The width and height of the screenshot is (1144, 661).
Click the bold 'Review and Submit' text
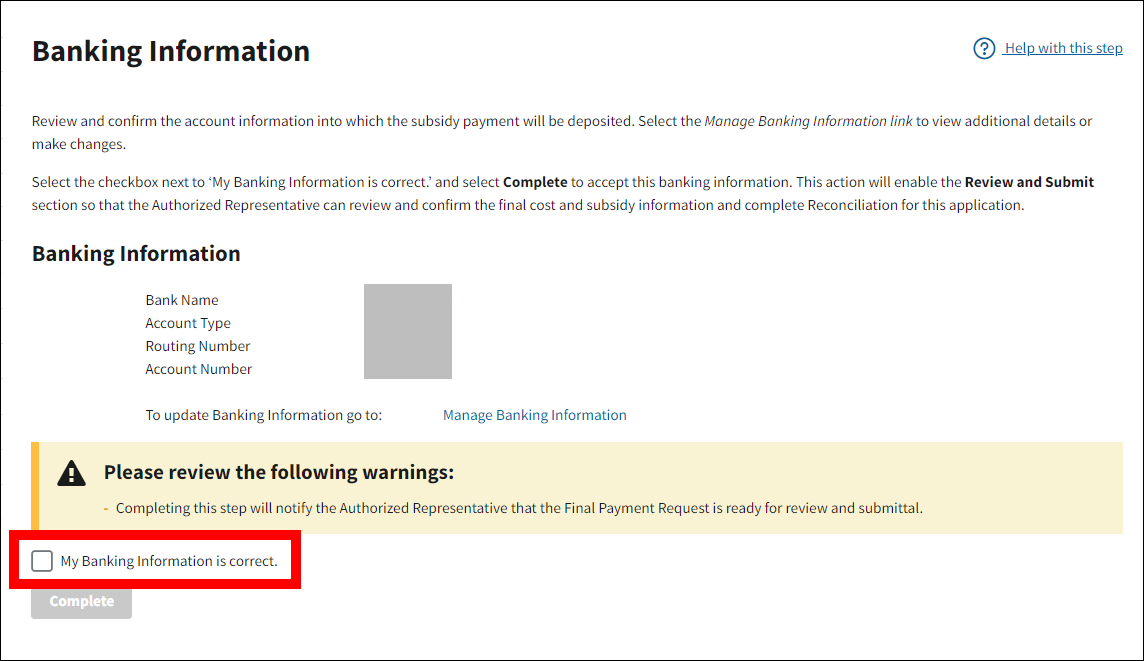(x=1029, y=182)
